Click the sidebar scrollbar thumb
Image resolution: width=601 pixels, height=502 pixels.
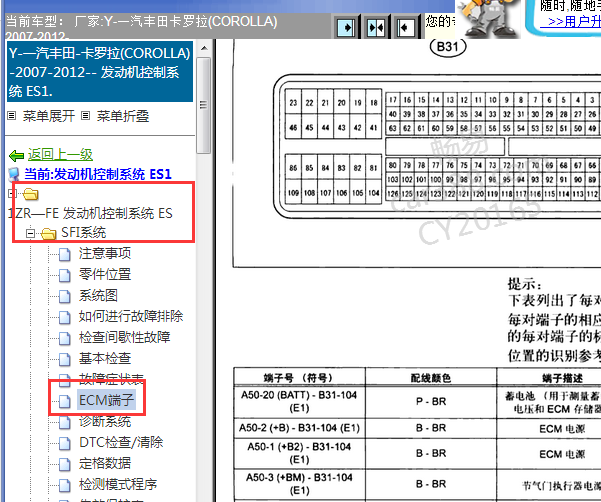(204, 105)
